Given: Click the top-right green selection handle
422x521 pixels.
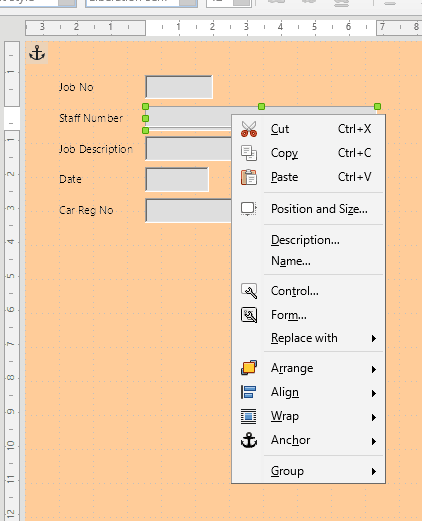Looking at the screenshot, I should (x=377, y=106).
